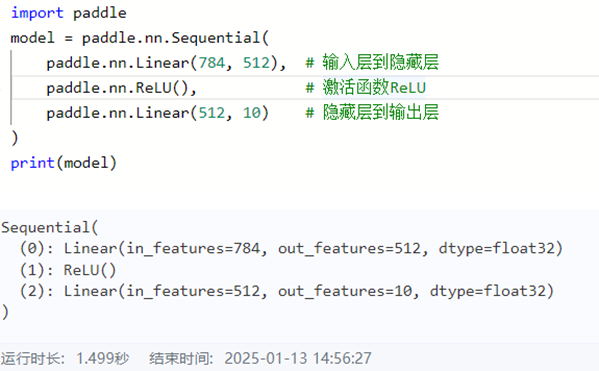Click the paddle.nn.ReLU() line
Screen dimensions: 599x371
pyautogui.click(x=121, y=88)
